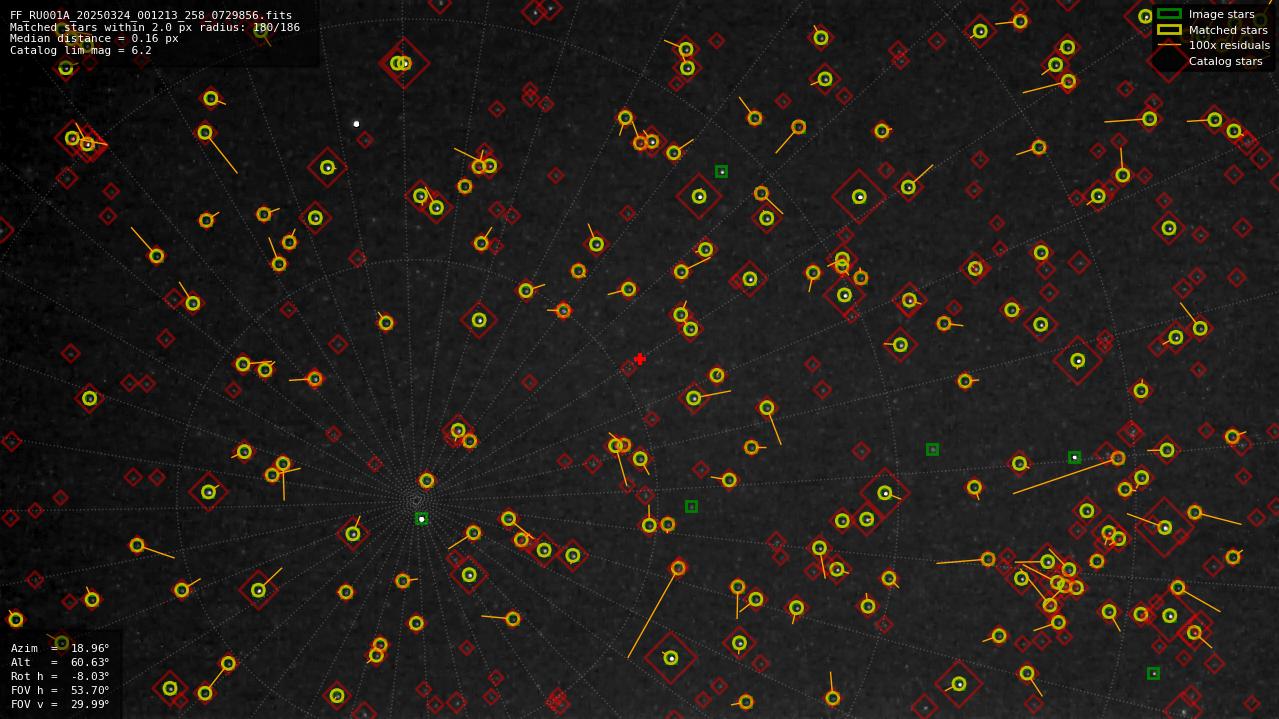Click the 'Image stars' legend label
1279x719 pixels.
point(1221,14)
